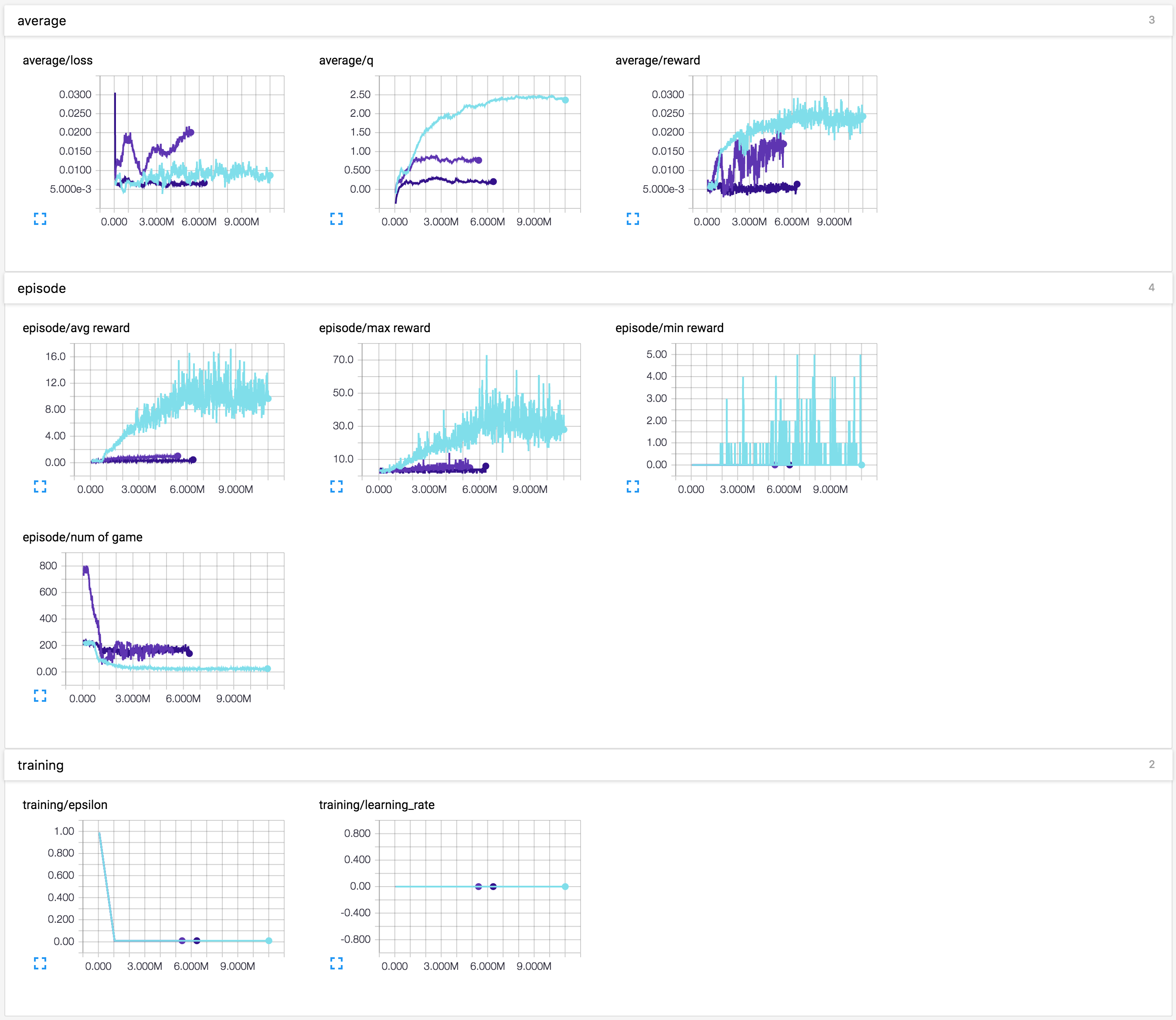
Task: Collapse the episode section header
Action: click(x=41, y=289)
